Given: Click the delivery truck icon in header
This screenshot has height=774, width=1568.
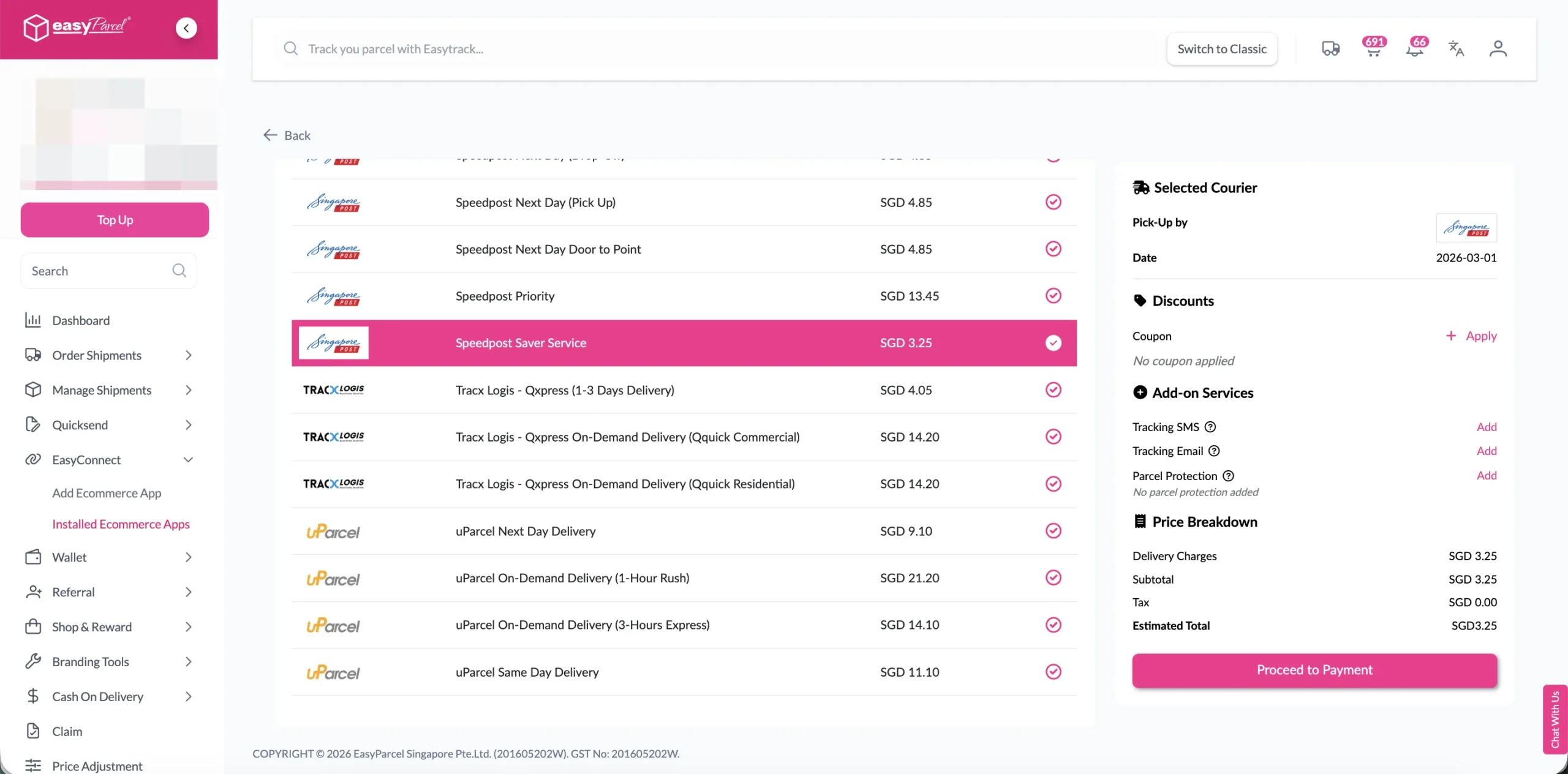Looking at the screenshot, I should (1330, 48).
